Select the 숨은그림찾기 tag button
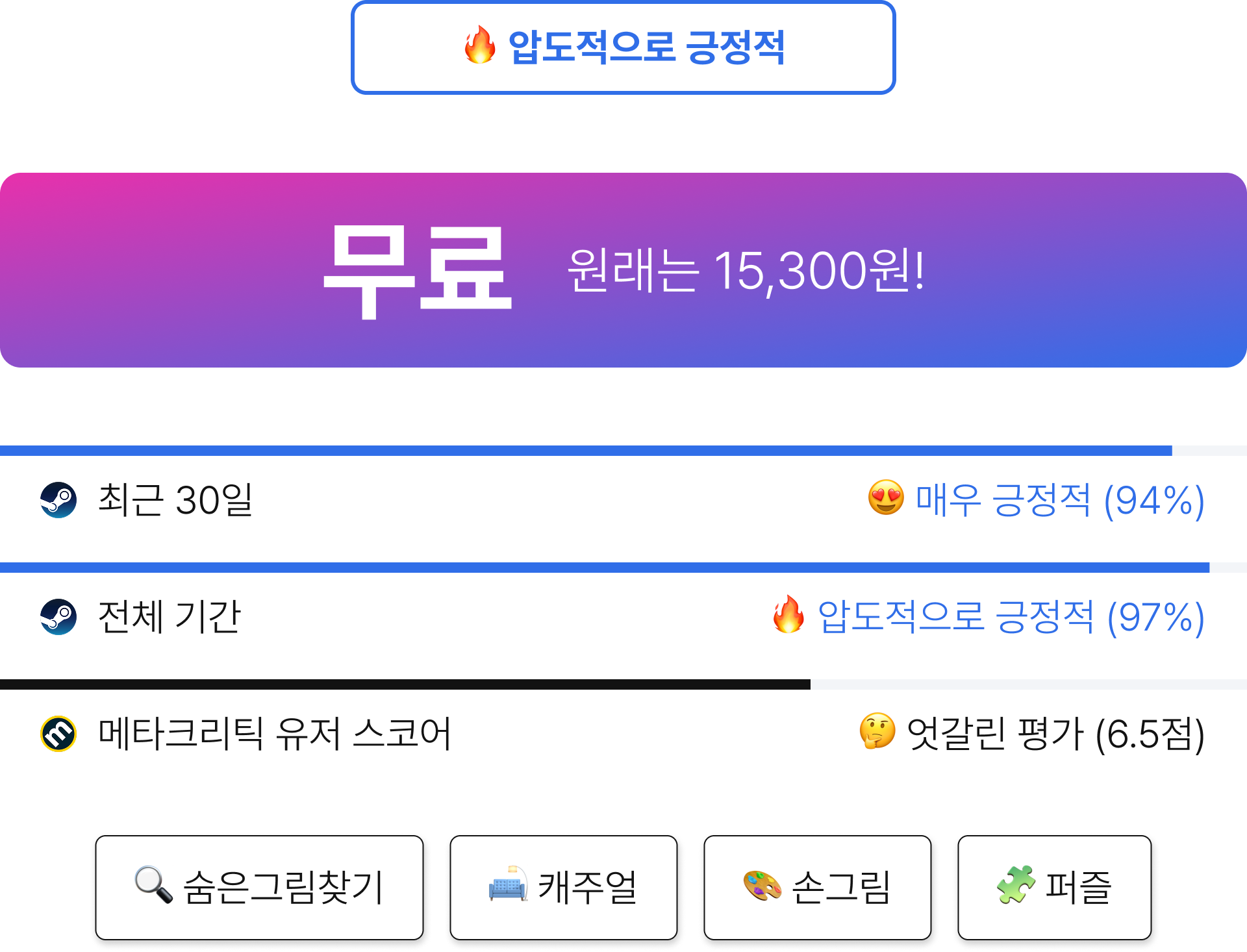 [259, 888]
